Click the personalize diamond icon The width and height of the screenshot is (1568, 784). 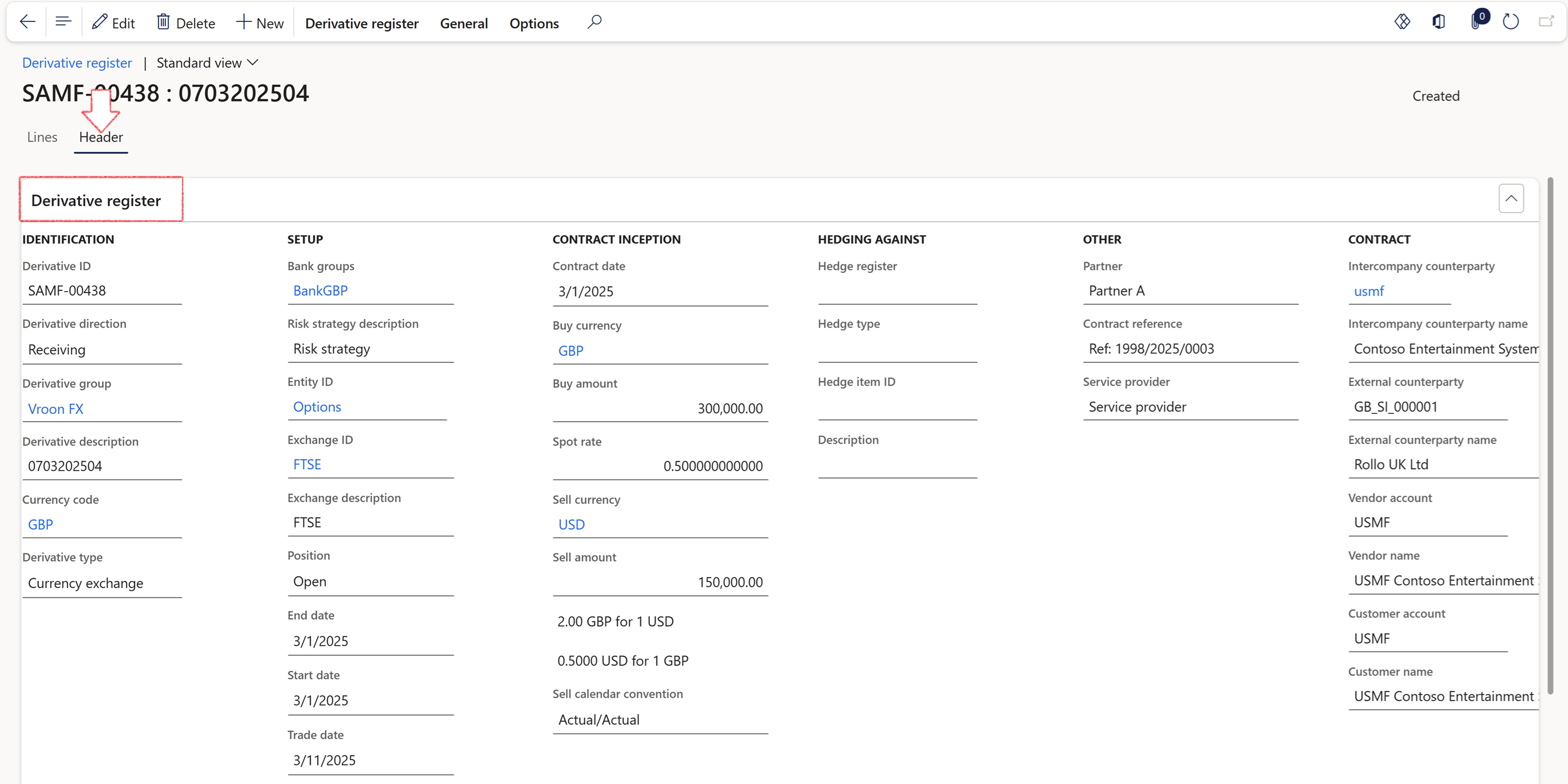(1402, 22)
